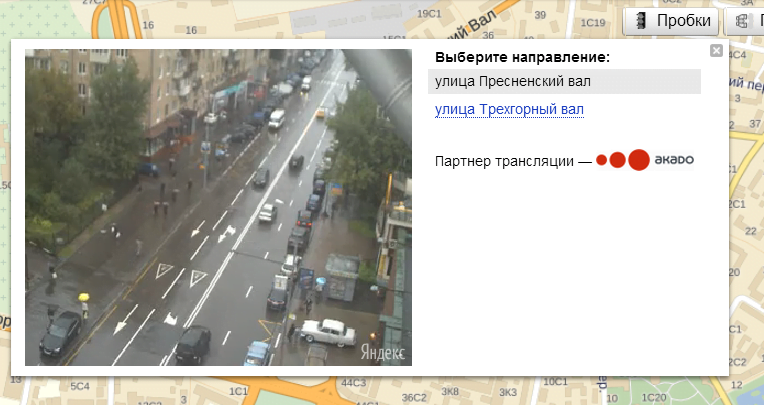764x406 pixels.
Task: Close the webcam popup window
Action: click(715, 50)
